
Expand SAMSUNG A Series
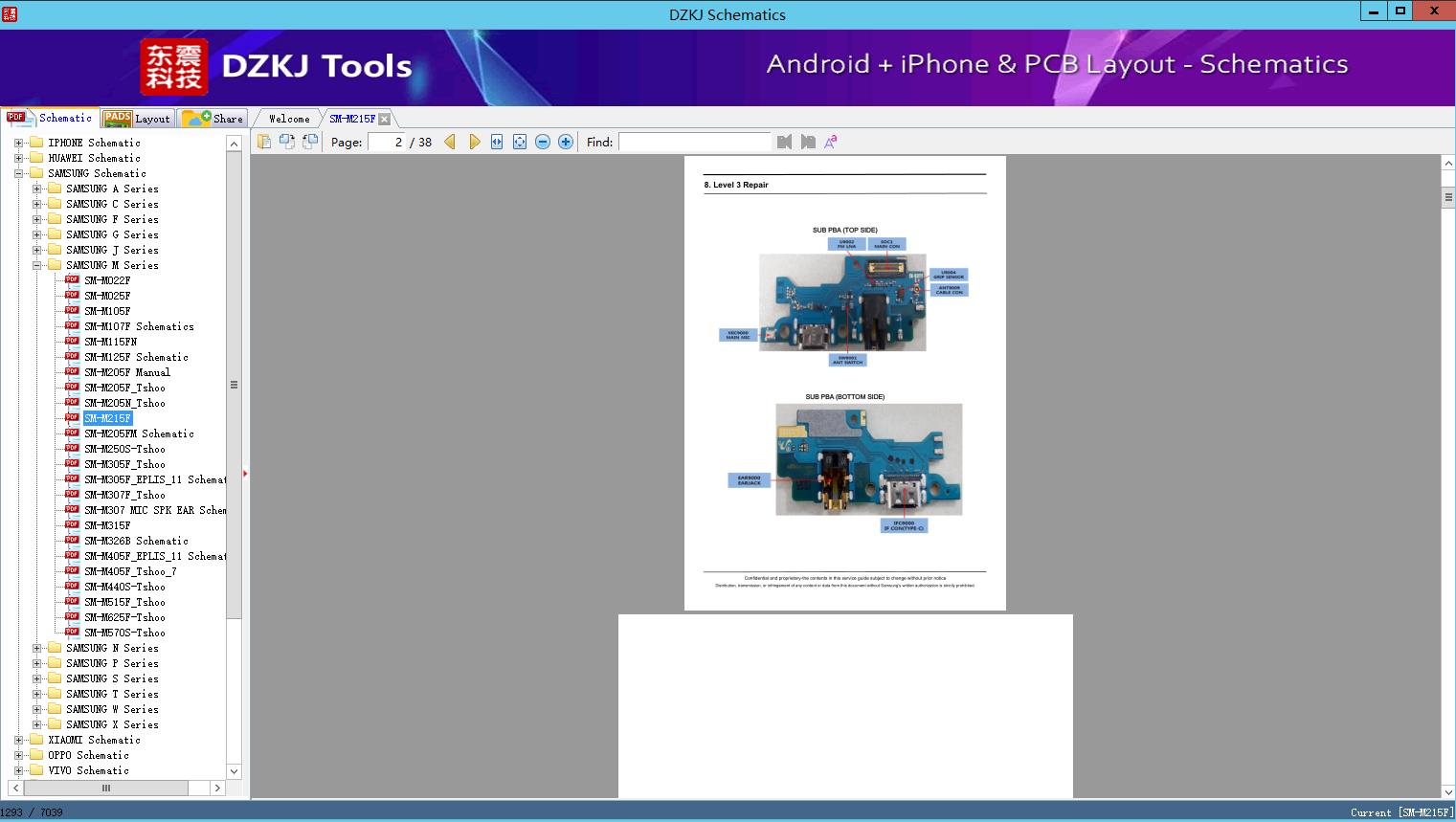(36, 189)
